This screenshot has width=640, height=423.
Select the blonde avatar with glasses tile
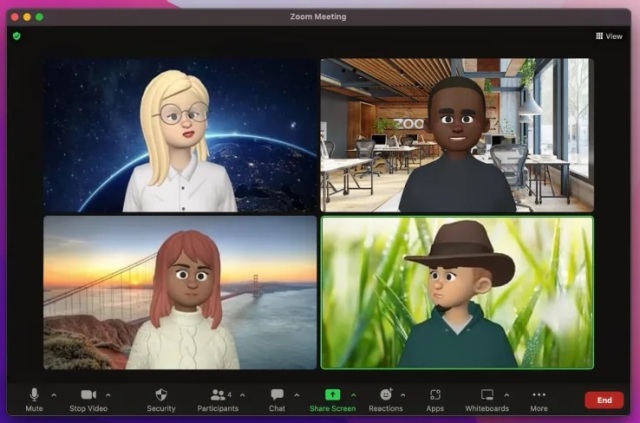tap(180, 135)
